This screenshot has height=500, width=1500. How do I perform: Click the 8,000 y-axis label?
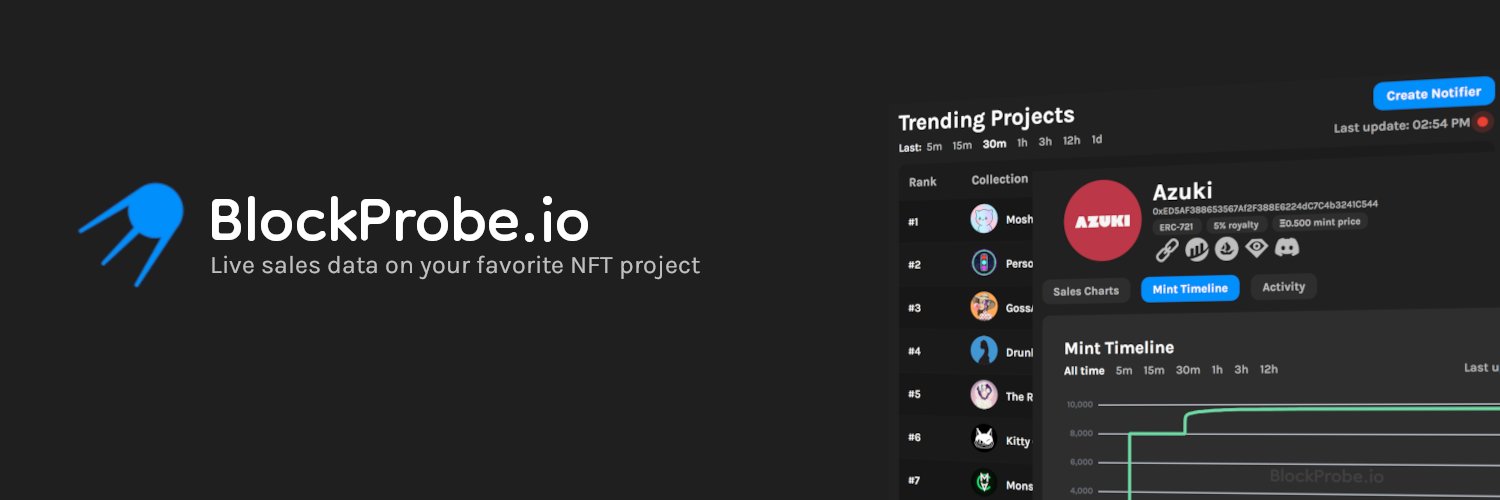coord(1083,434)
